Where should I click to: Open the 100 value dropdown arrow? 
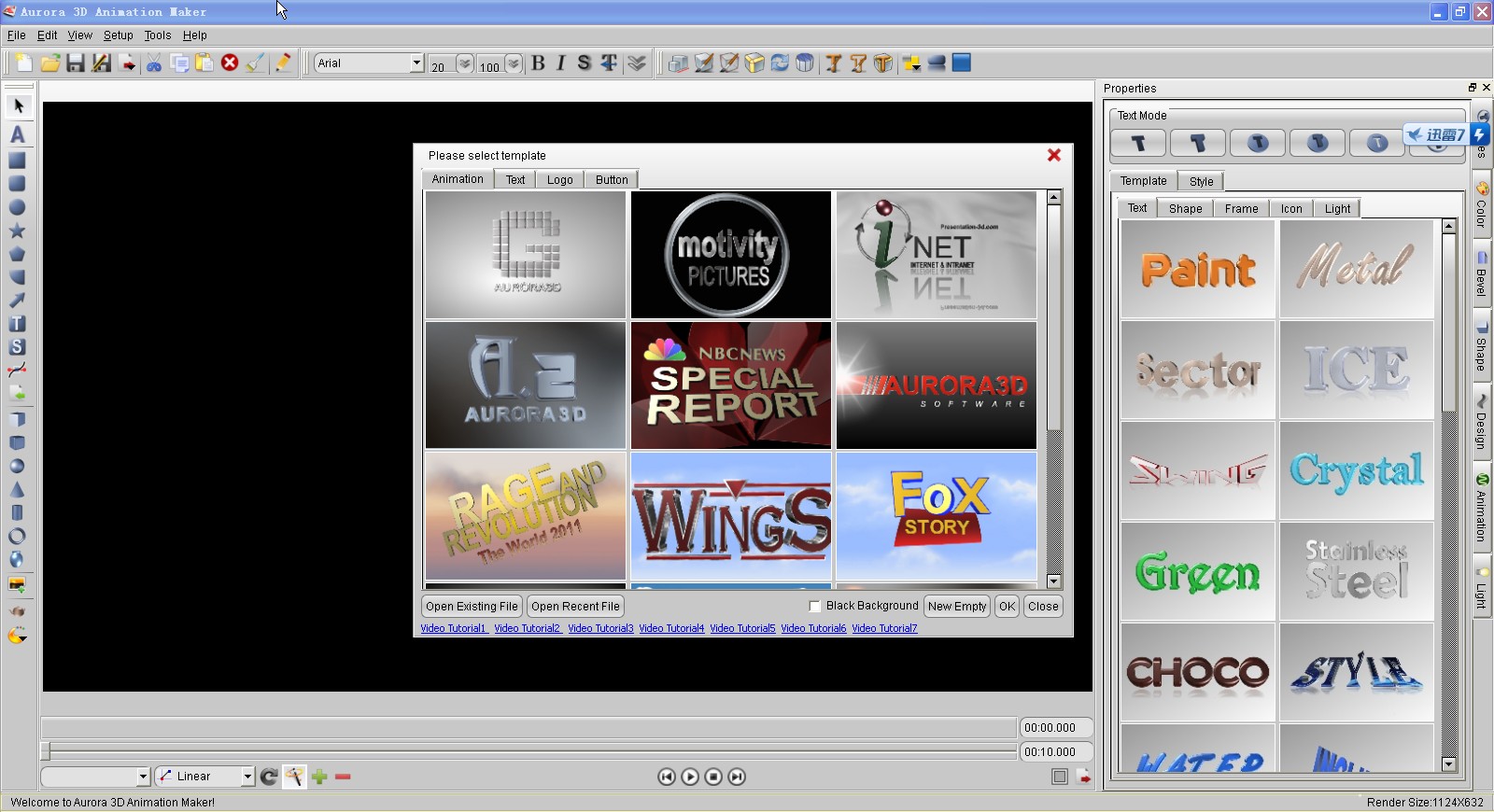513,63
